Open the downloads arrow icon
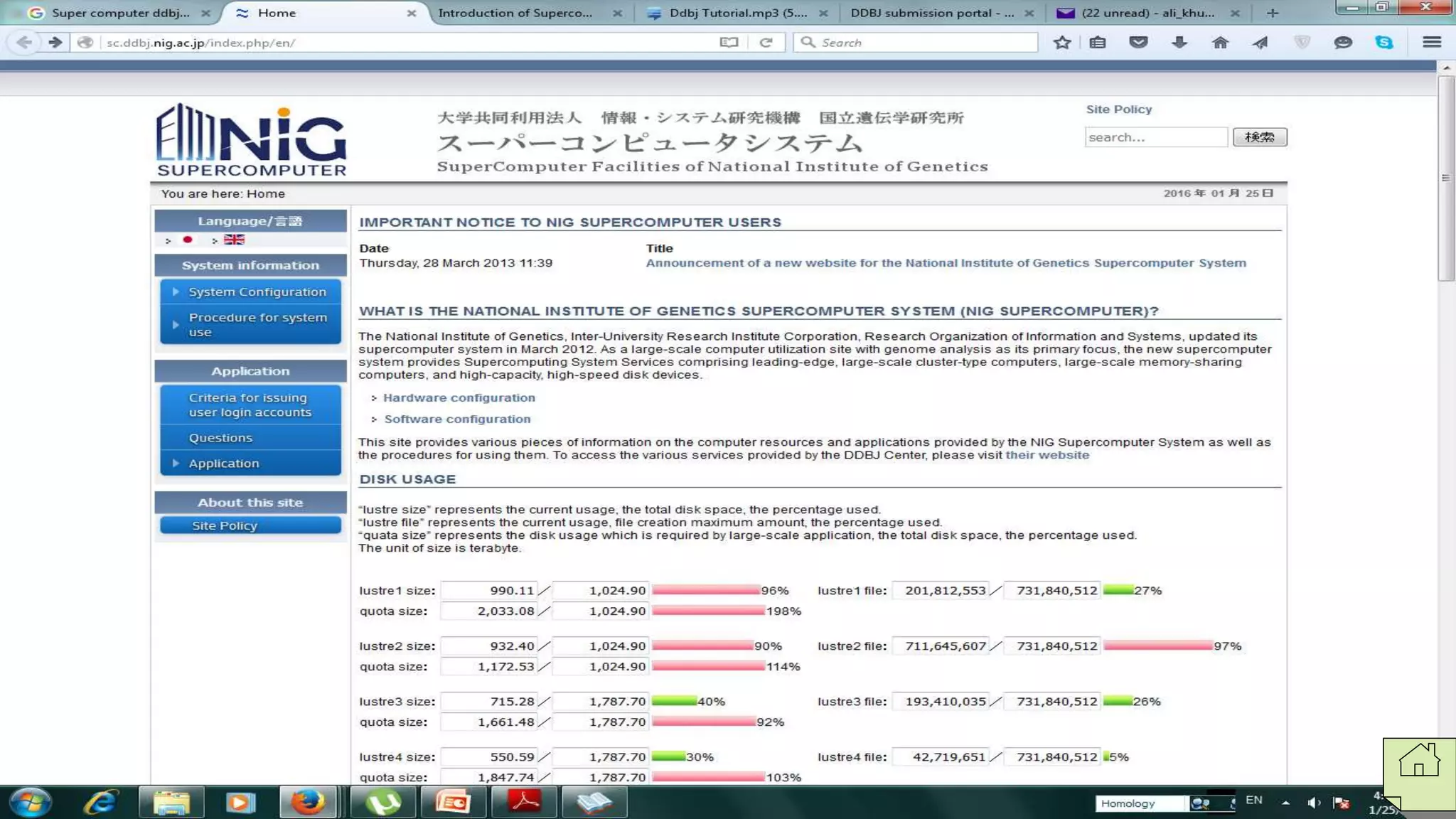 pyautogui.click(x=1179, y=43)
